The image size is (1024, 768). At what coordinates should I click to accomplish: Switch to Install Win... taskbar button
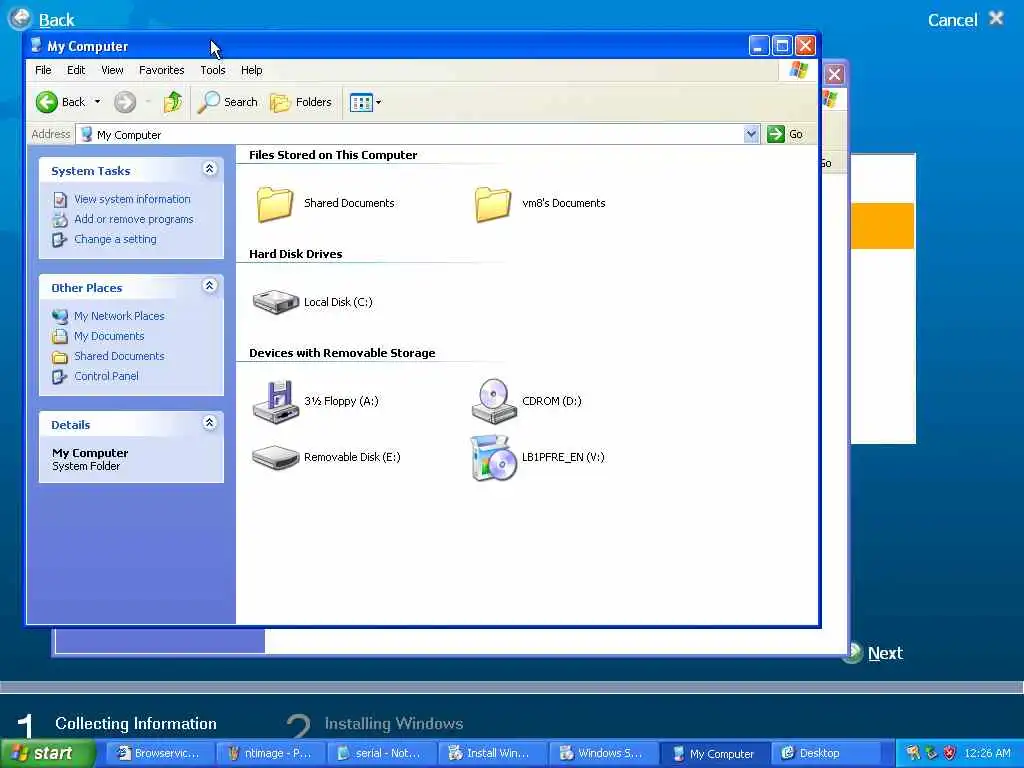pyautogui.click(x=492, y=753)
